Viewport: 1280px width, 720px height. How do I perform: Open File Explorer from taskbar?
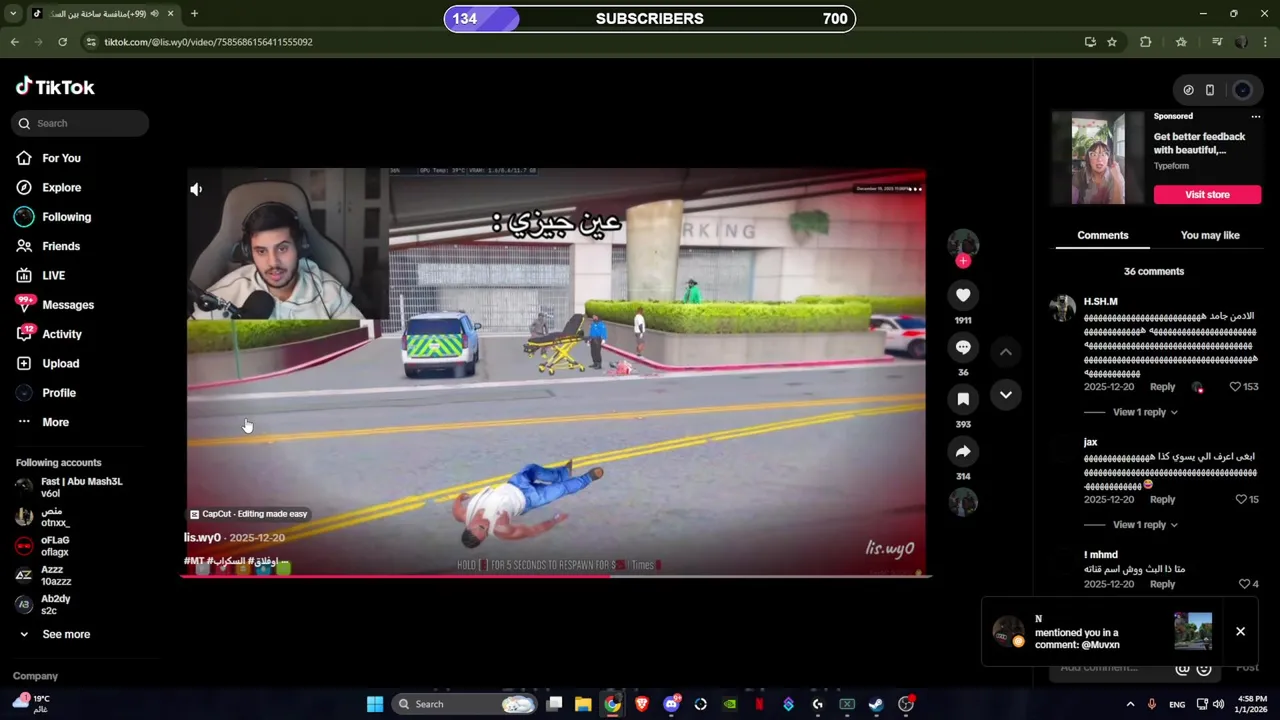coord(583,704)
